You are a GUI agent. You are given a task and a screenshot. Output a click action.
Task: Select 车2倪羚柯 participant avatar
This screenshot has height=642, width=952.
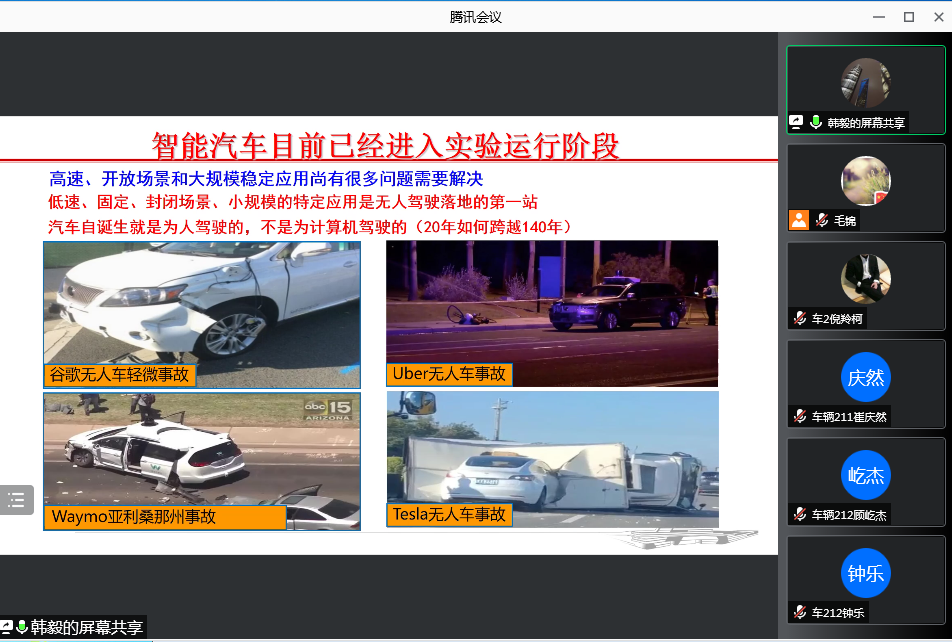coord(866,279)
